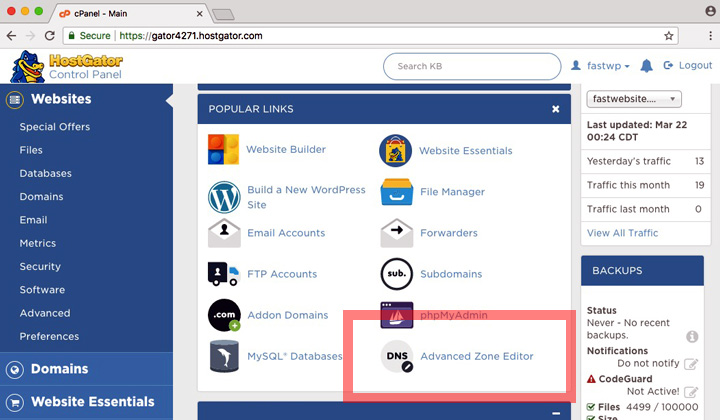The image size is (720, 420).
Task: Open the File Manager link
Action: pyautogui.click(x=452, y=192)
